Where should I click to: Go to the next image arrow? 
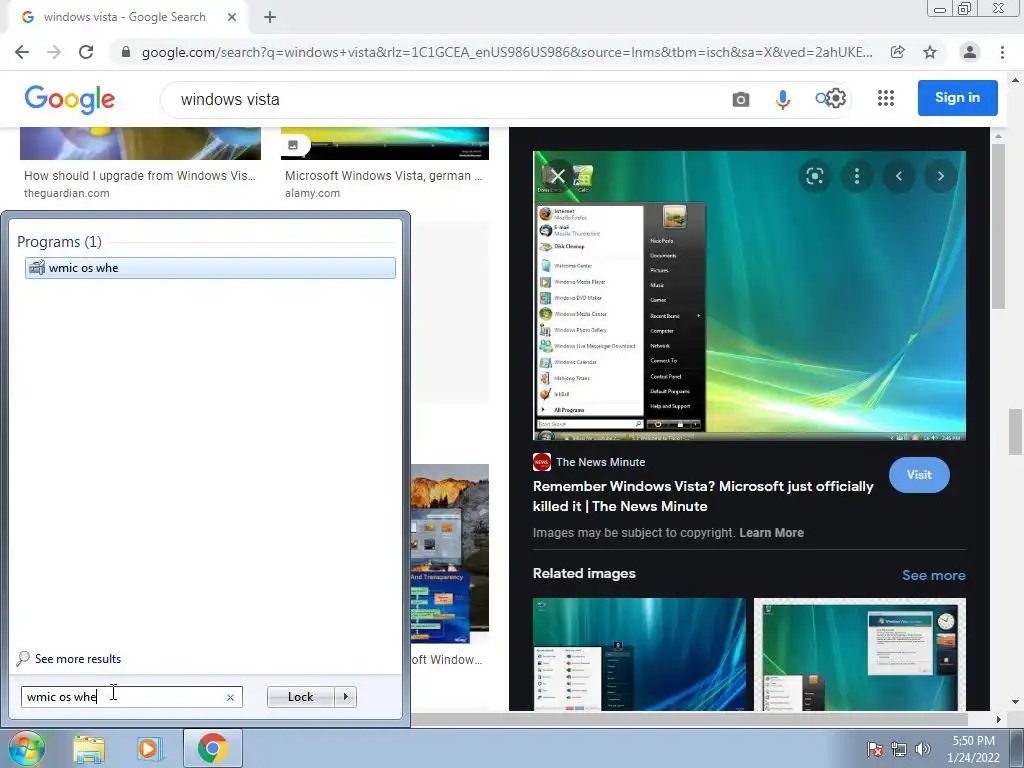tap(940, 176)
